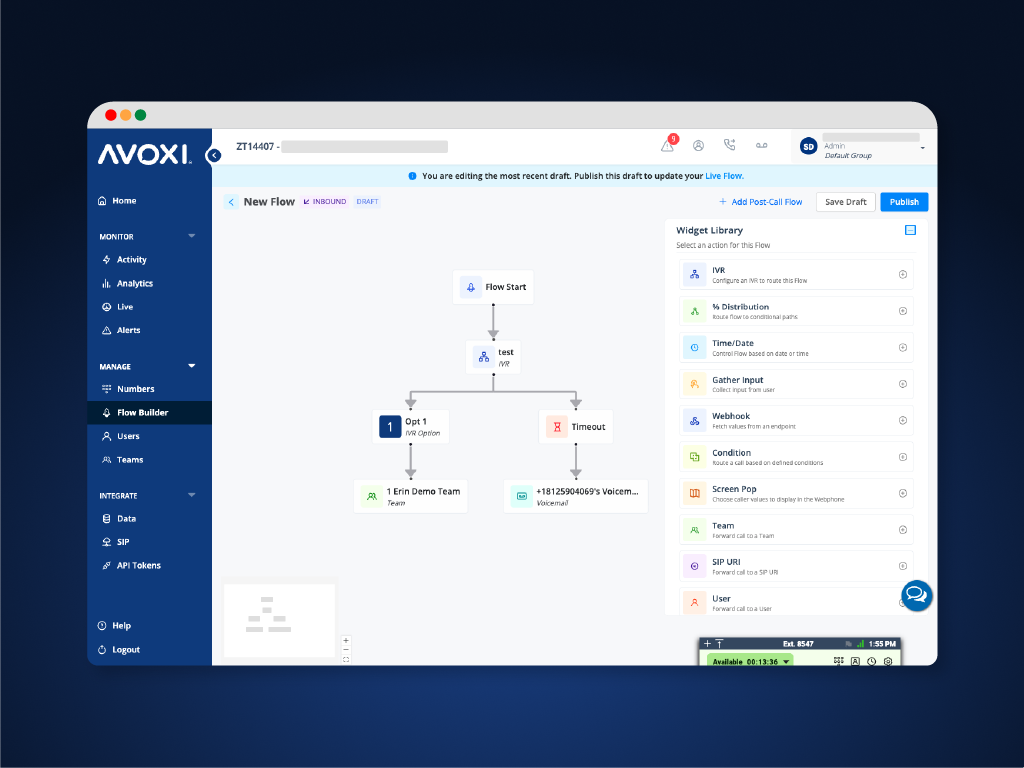The height and width of the screenshot is (768, 1024).
Task: Add the IVR widget with plus icon
Action: [x=902, y=275]
